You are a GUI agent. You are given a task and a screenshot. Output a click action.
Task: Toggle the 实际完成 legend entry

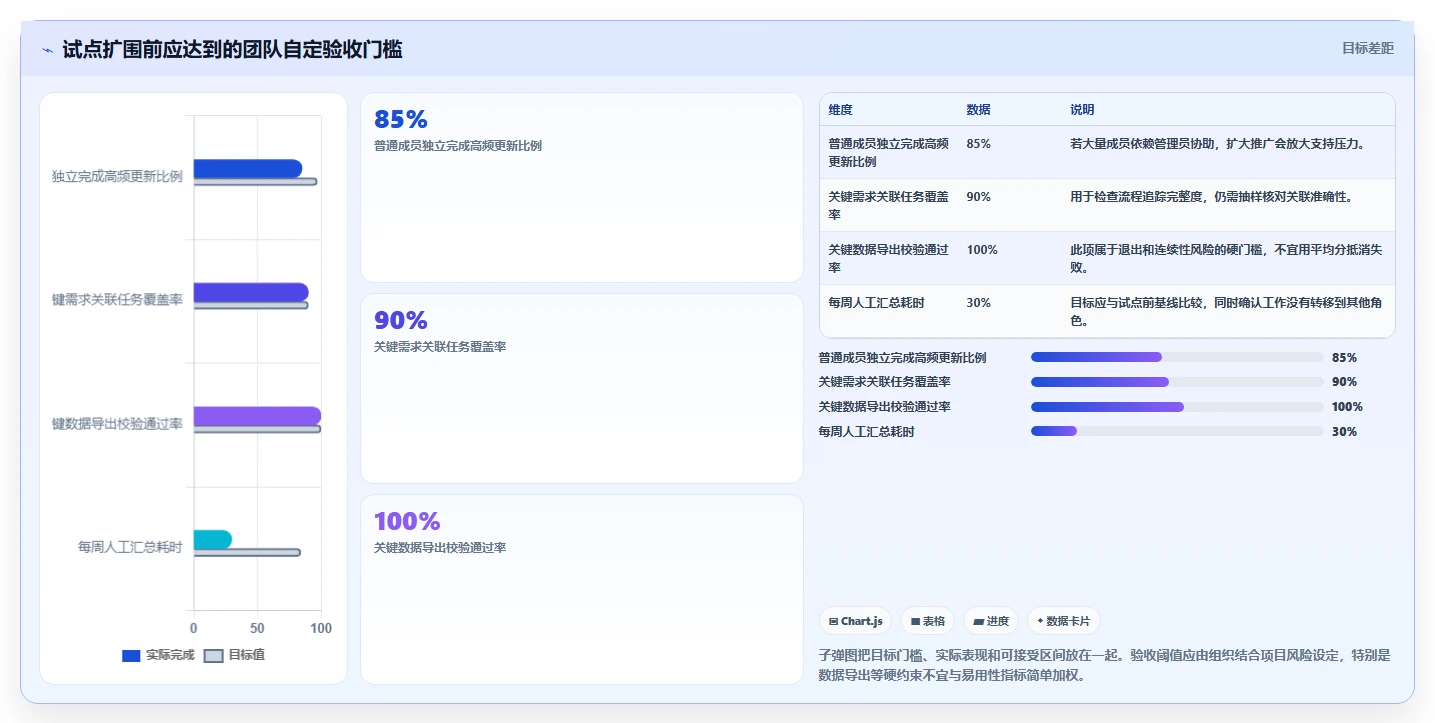coord(158,655)
